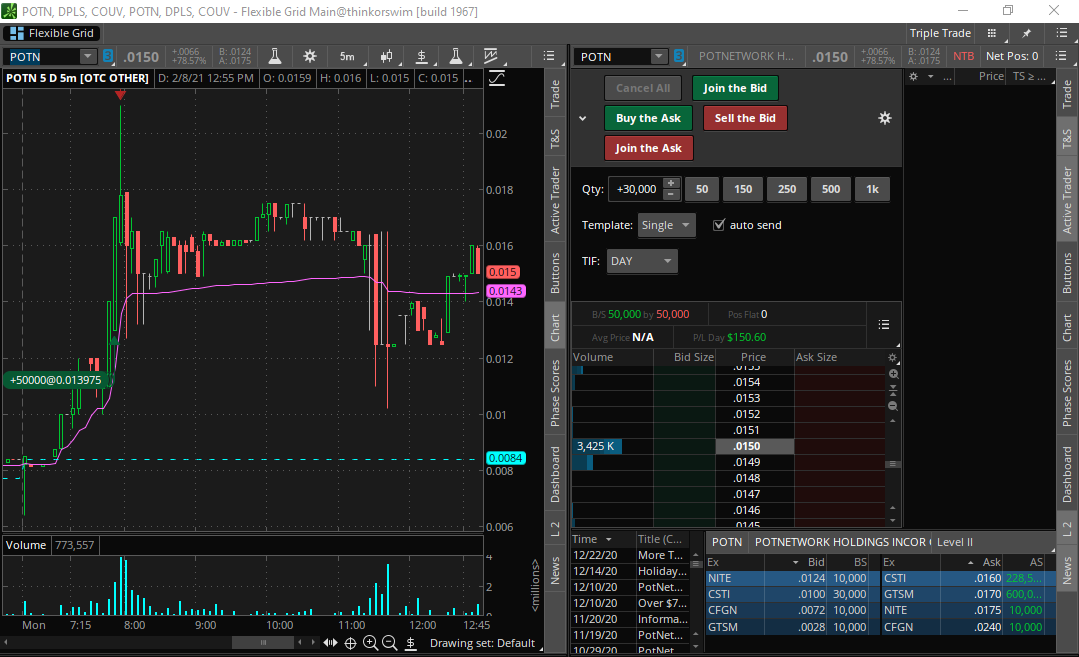
Task: Click the Cancel All button
Action: 643,88
